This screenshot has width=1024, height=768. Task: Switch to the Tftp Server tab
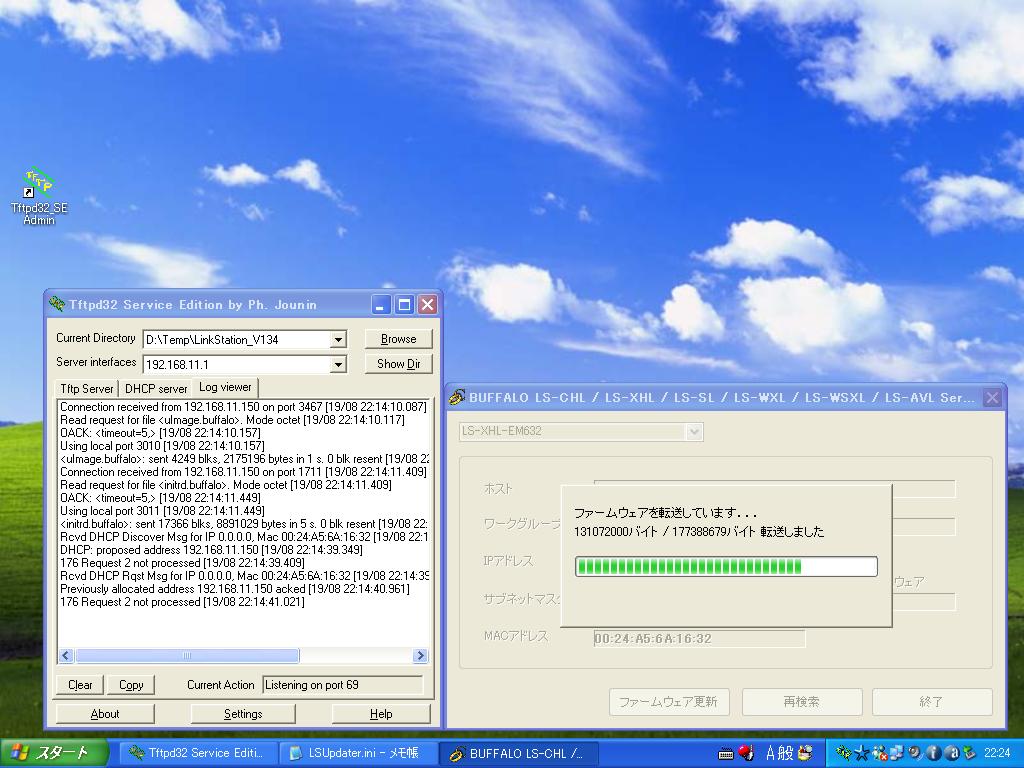87,389
